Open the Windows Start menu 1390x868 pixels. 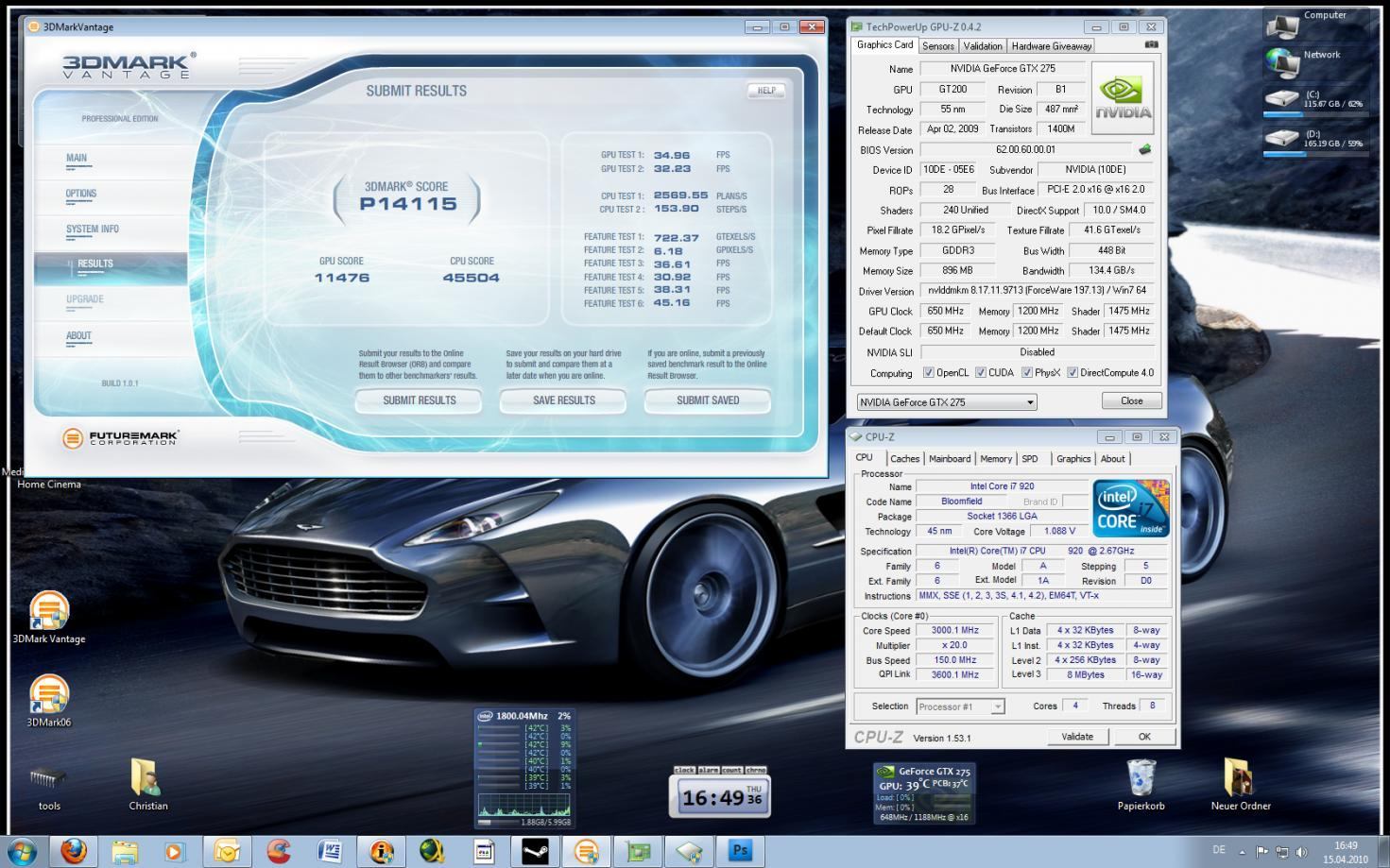(x=21, y=851)
